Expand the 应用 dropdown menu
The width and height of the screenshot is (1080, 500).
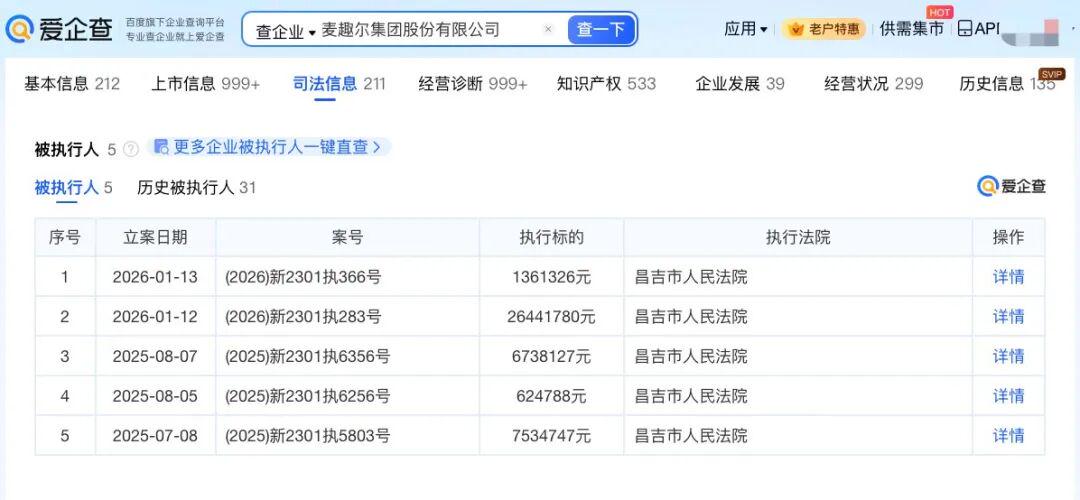[x=746, y=29]
